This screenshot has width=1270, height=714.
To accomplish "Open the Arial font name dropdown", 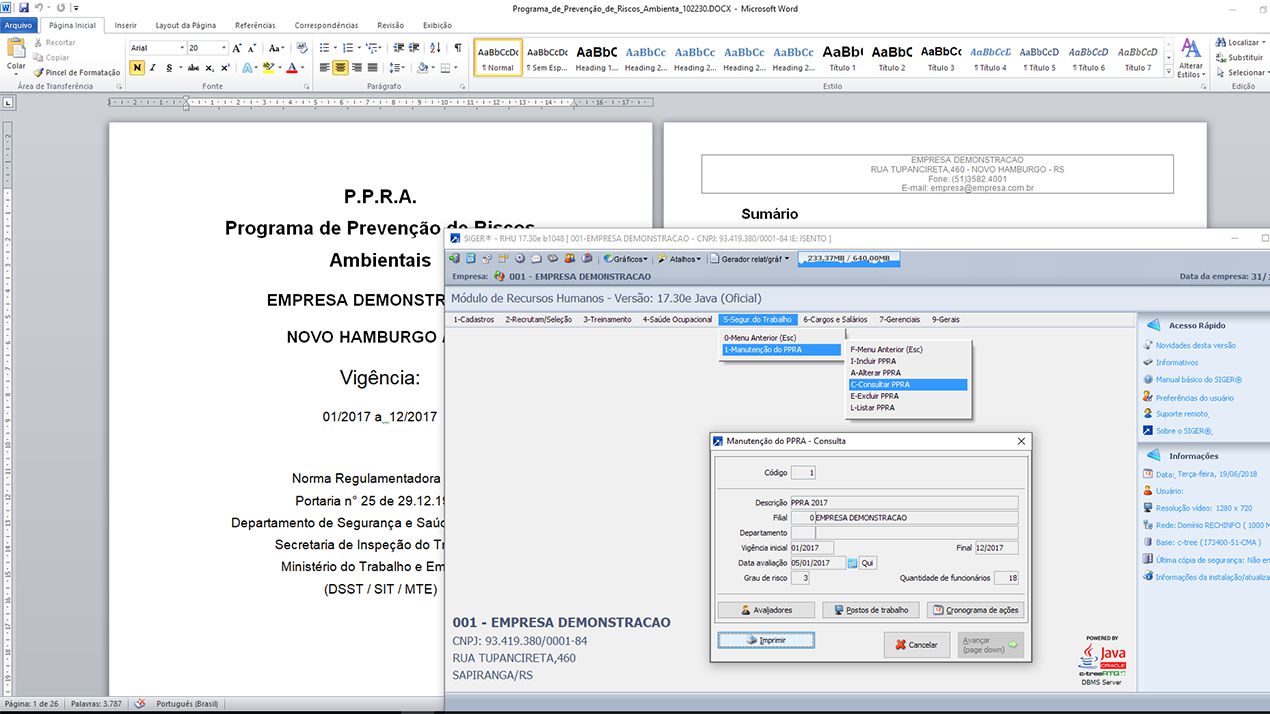I will point(180,48).
